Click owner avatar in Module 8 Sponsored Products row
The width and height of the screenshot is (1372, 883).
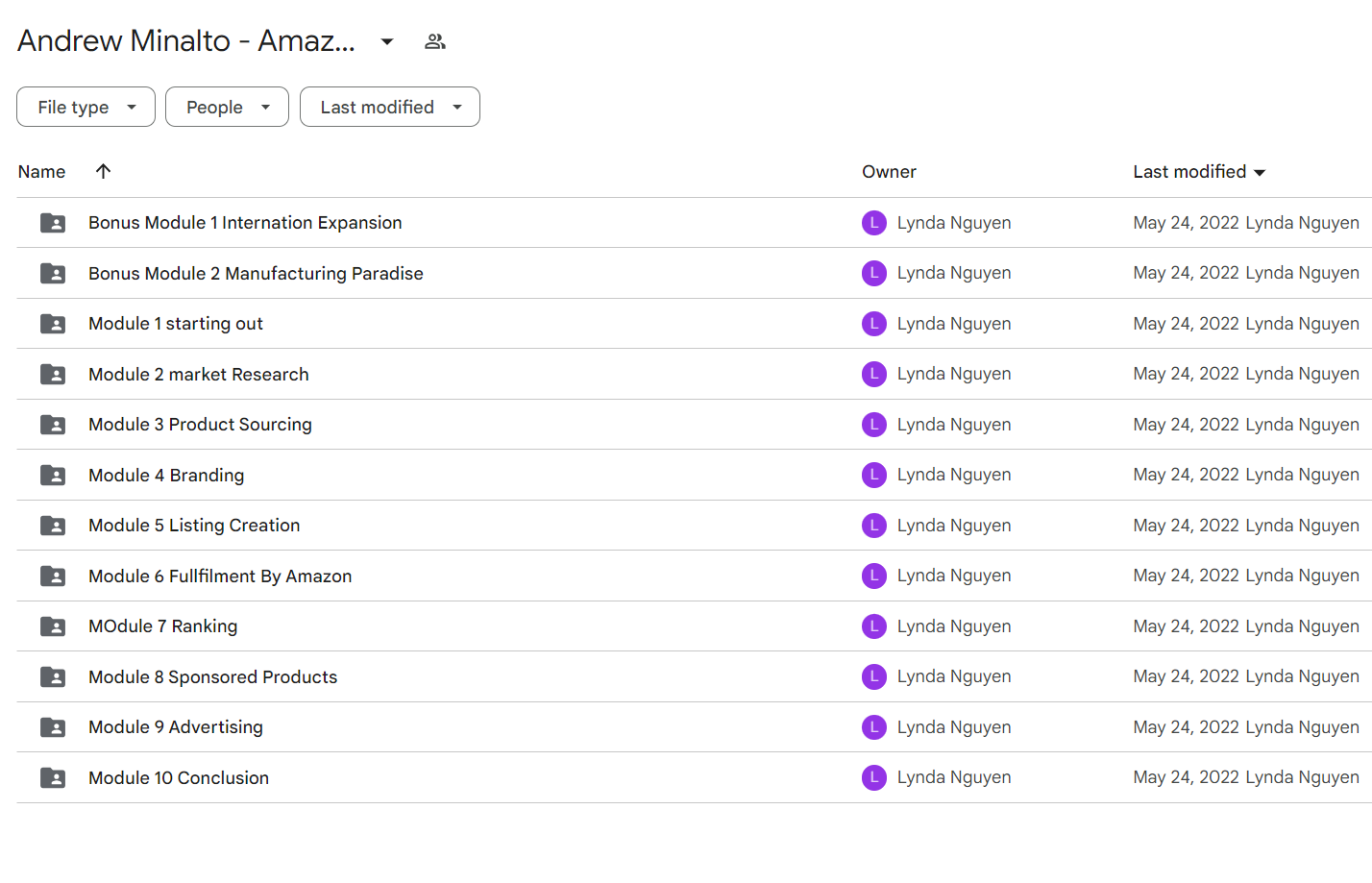pos(874,676)
